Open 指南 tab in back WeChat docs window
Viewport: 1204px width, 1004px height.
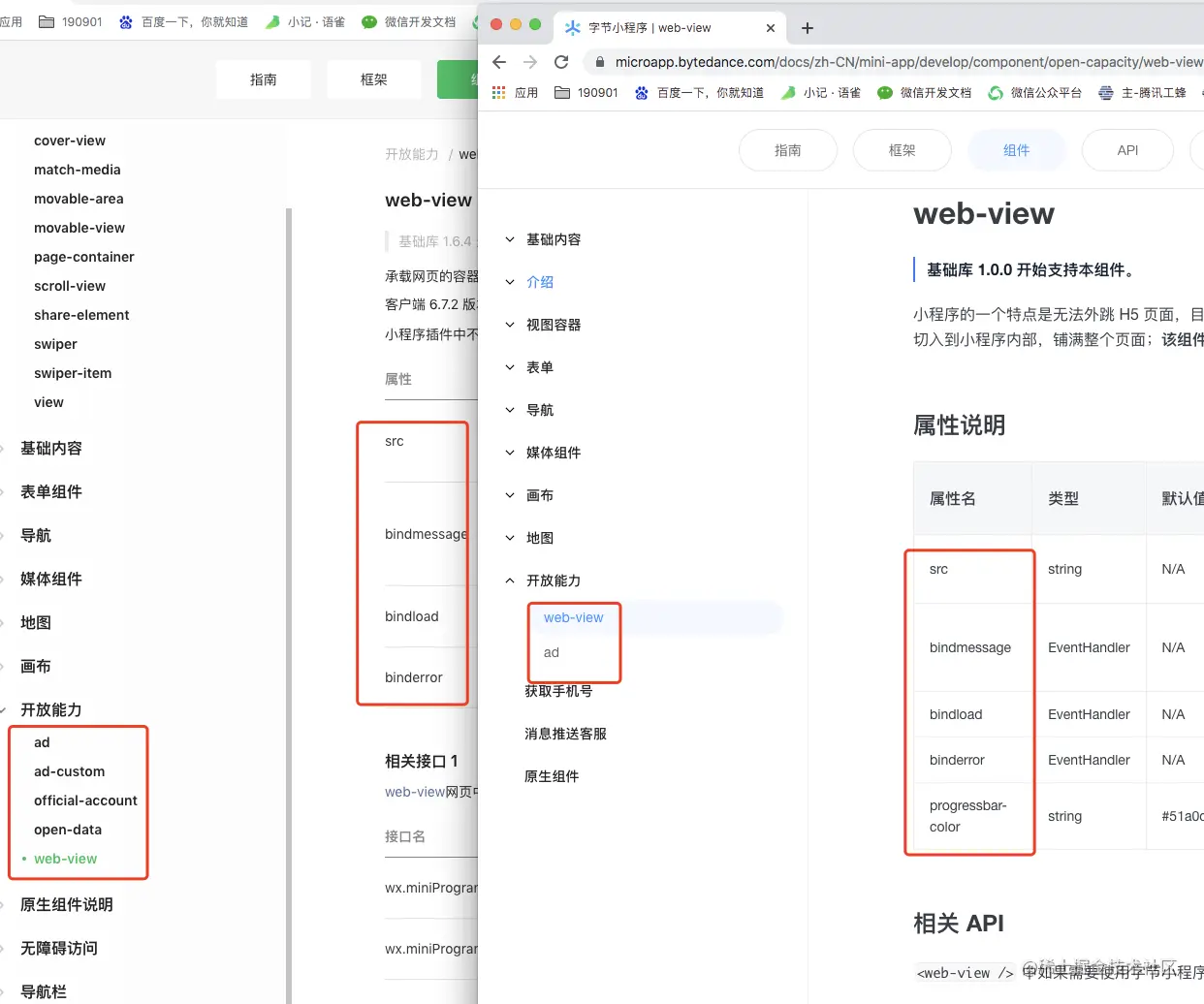(264, 79)
